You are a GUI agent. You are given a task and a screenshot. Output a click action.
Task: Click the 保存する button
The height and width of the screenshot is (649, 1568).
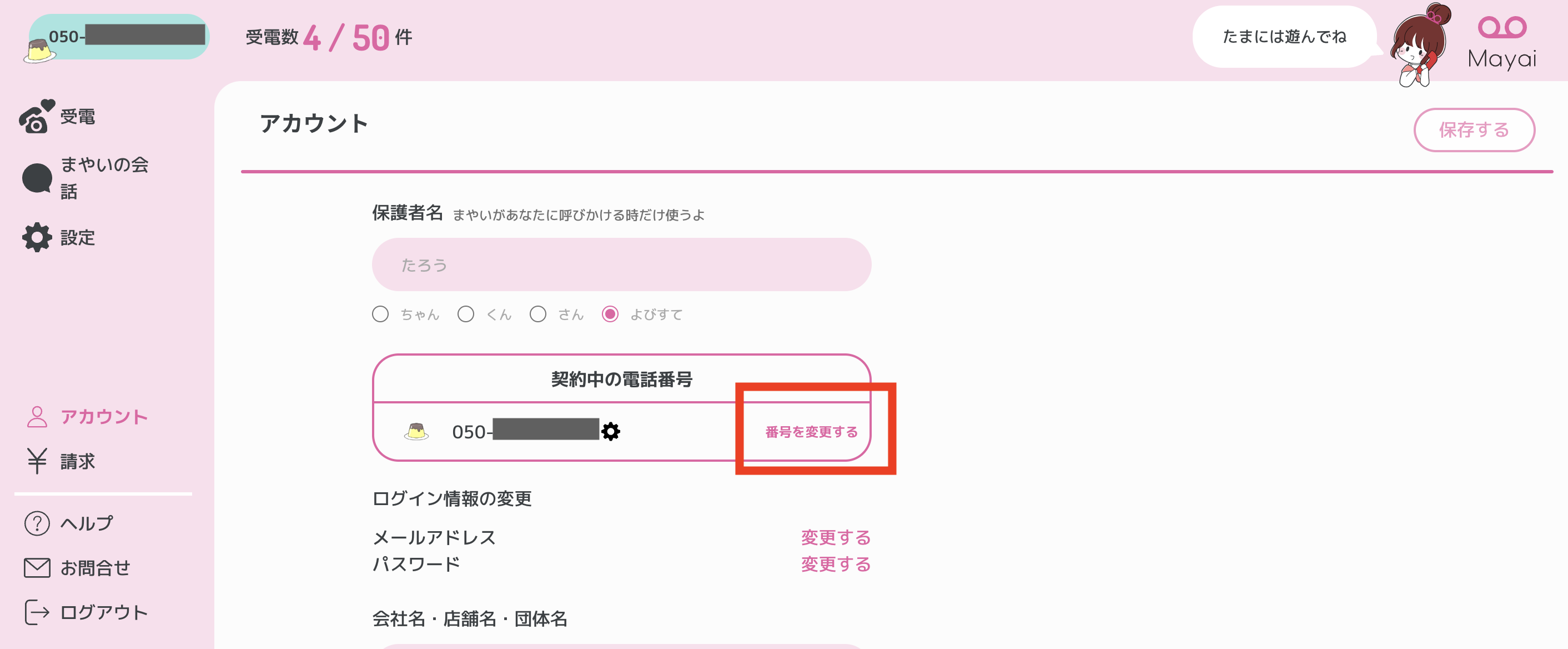point(1474,130)
